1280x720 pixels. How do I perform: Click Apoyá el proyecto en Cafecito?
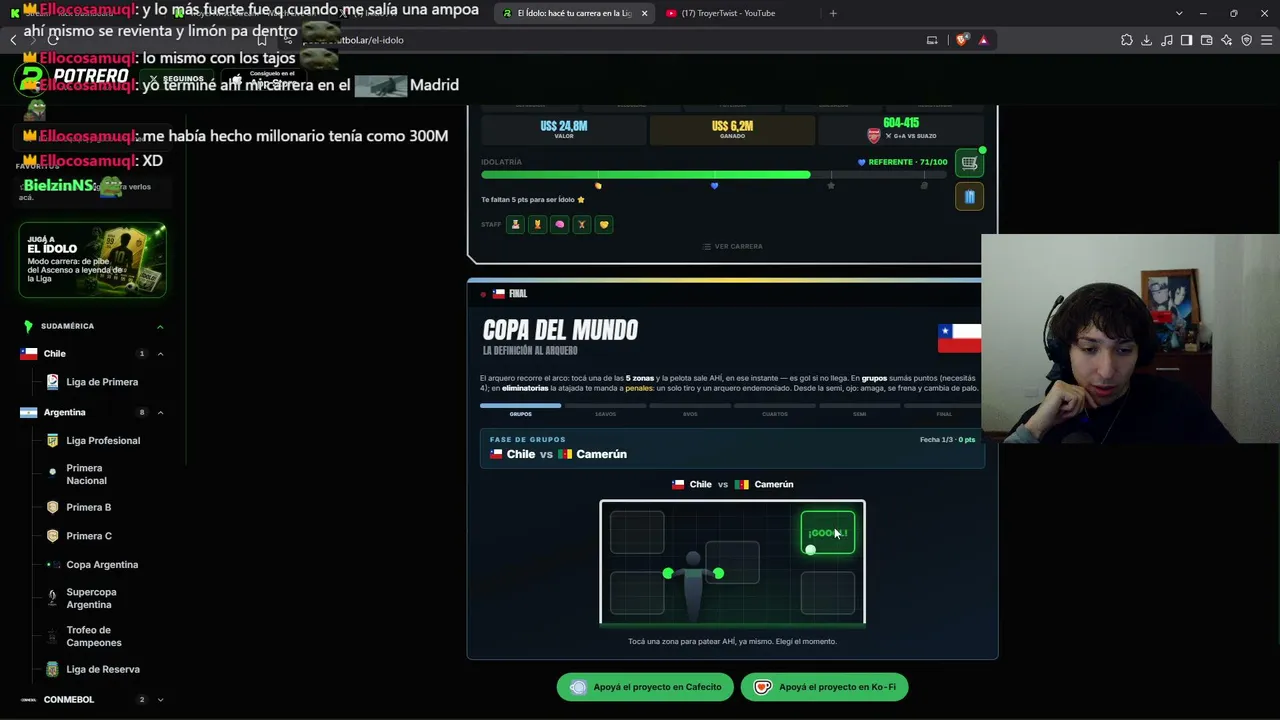[645, 687]
